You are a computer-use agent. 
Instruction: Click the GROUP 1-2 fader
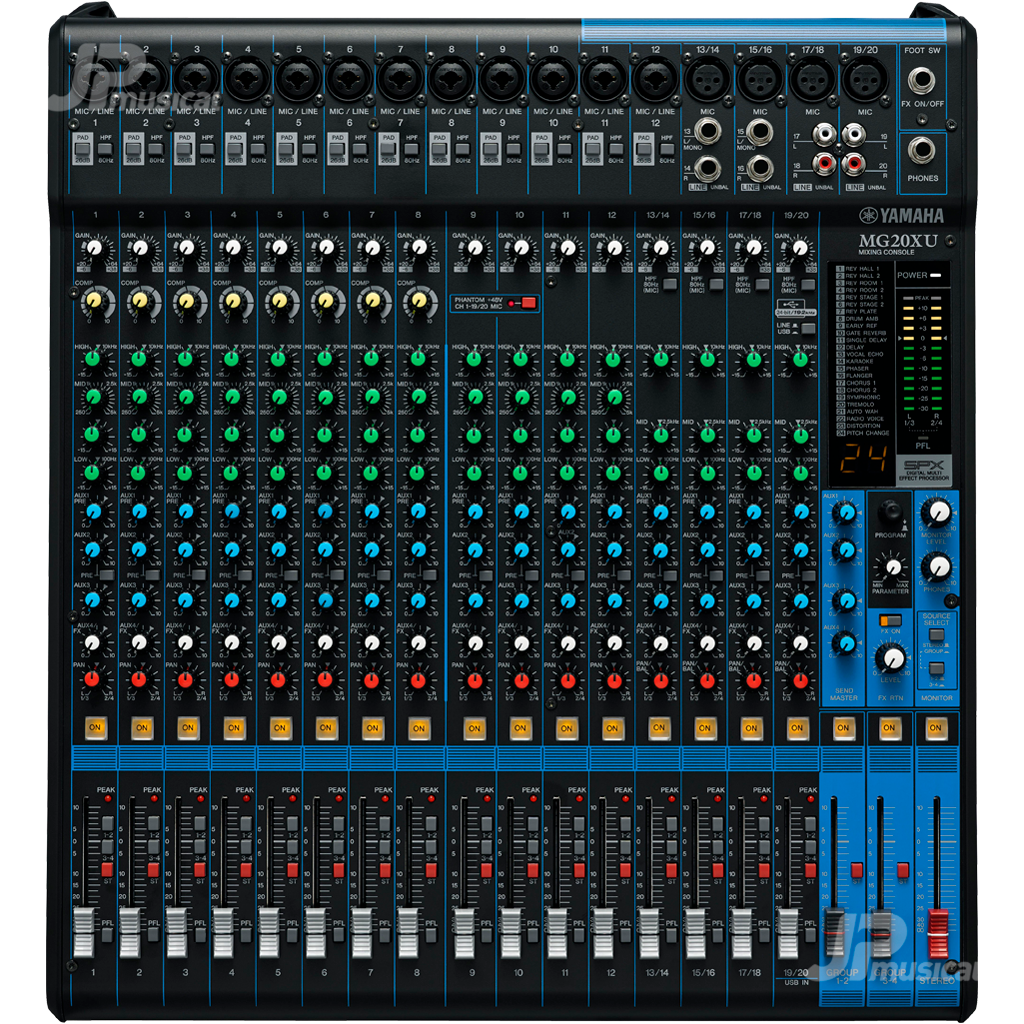coord(835,933)
